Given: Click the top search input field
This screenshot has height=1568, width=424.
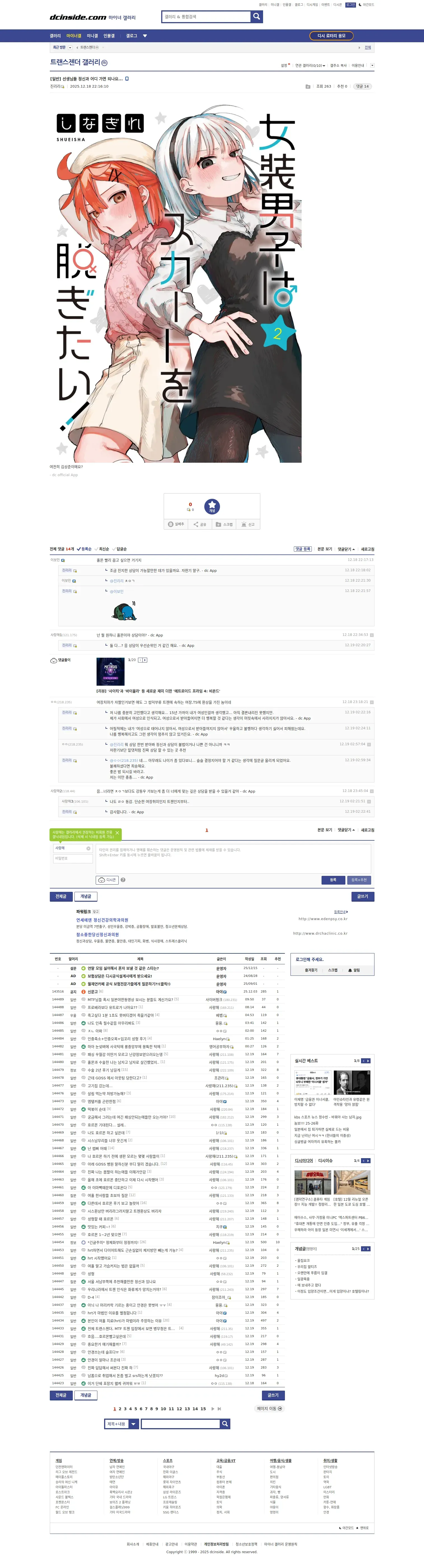Looking at the screenshot, I should pos(206,17).
